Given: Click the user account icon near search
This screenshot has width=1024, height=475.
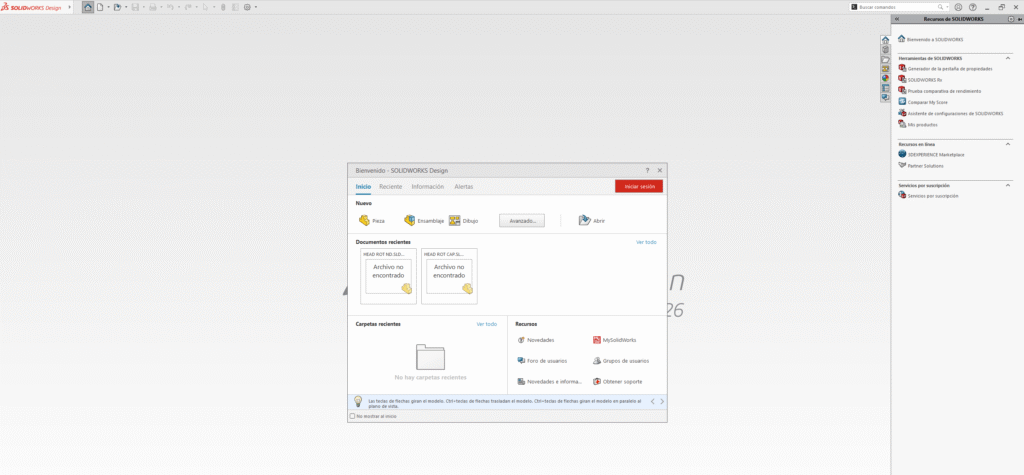Looking at the screenshot, I should point(958,7).
